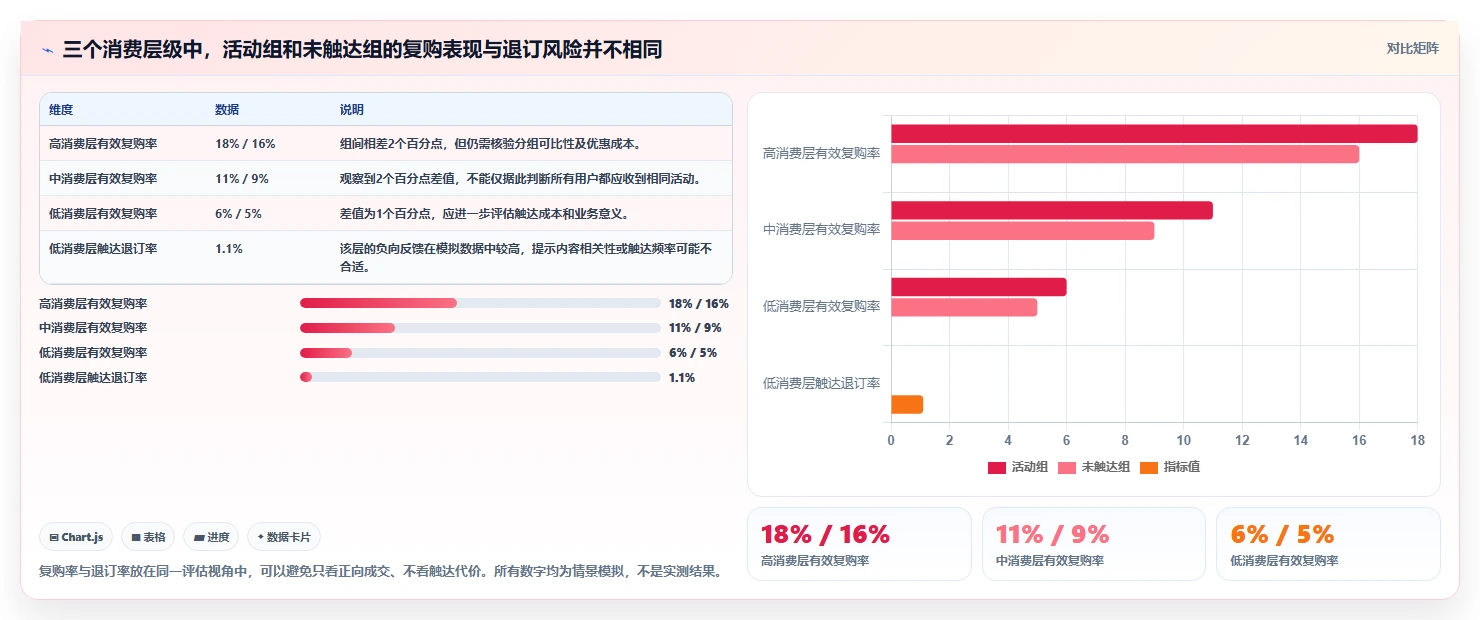Viewport: 1480px width, 620px height.
Task: Click the 说明 column header
Action: pyautogui.click(x=352, y=109)
